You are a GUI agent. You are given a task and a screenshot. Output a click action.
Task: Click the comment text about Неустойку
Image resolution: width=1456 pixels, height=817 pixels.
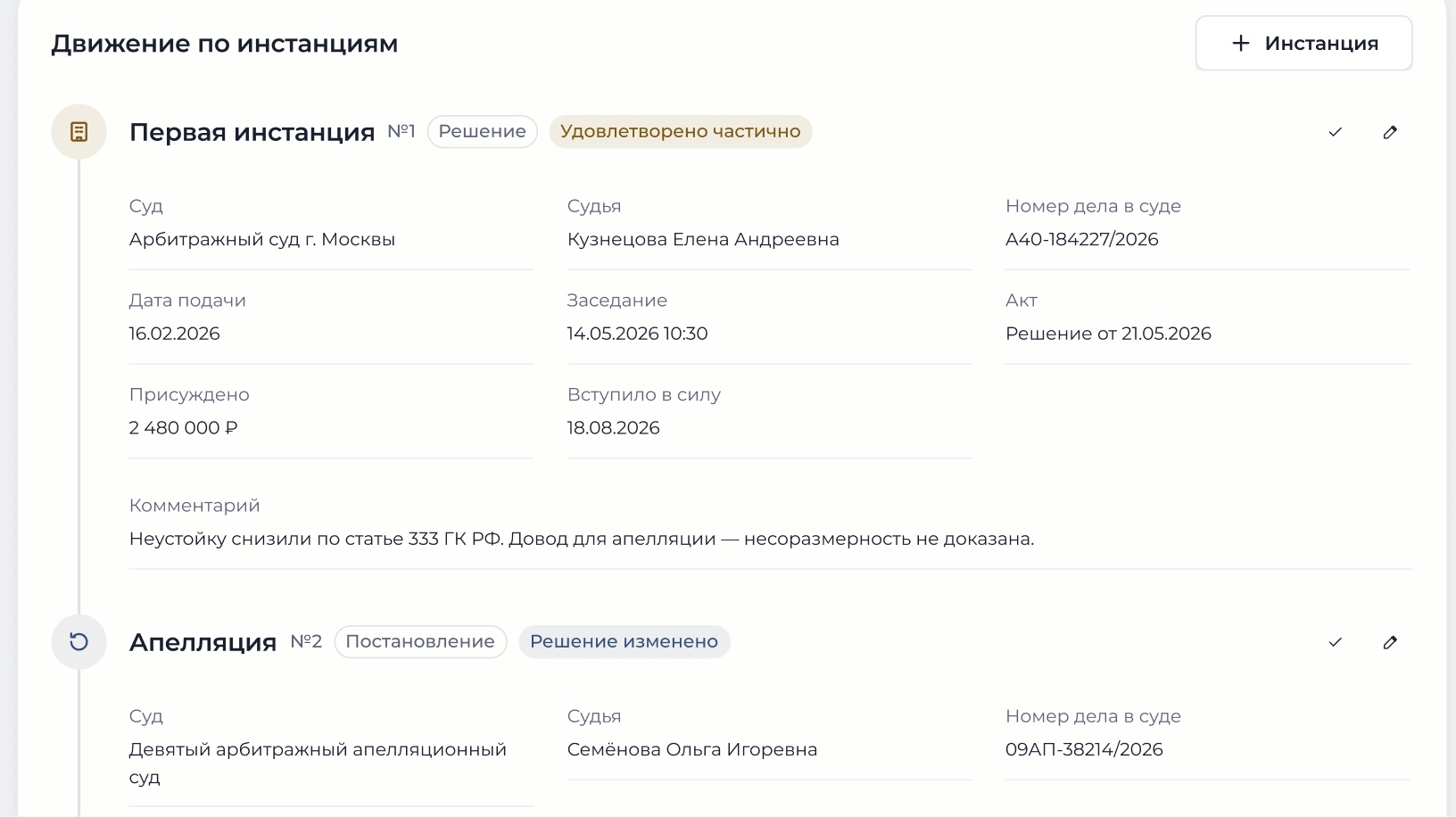coord(582,539)
